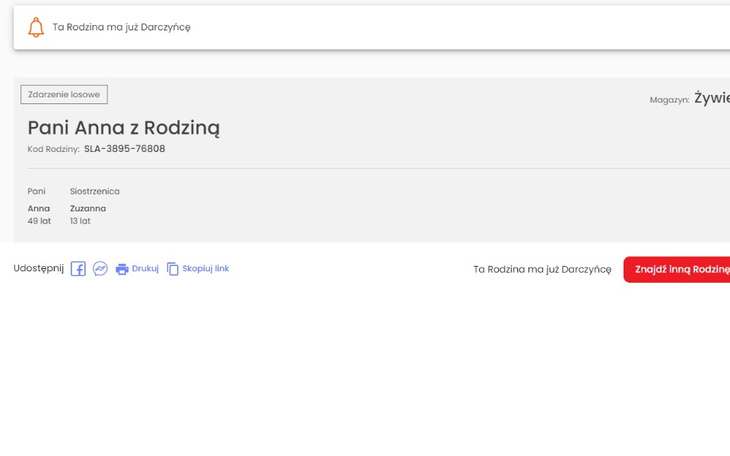Viewport: 730px width, 456px height.
Task: Click the Pani Anna z Rodziną heading
Action: (x=123, y=128)
